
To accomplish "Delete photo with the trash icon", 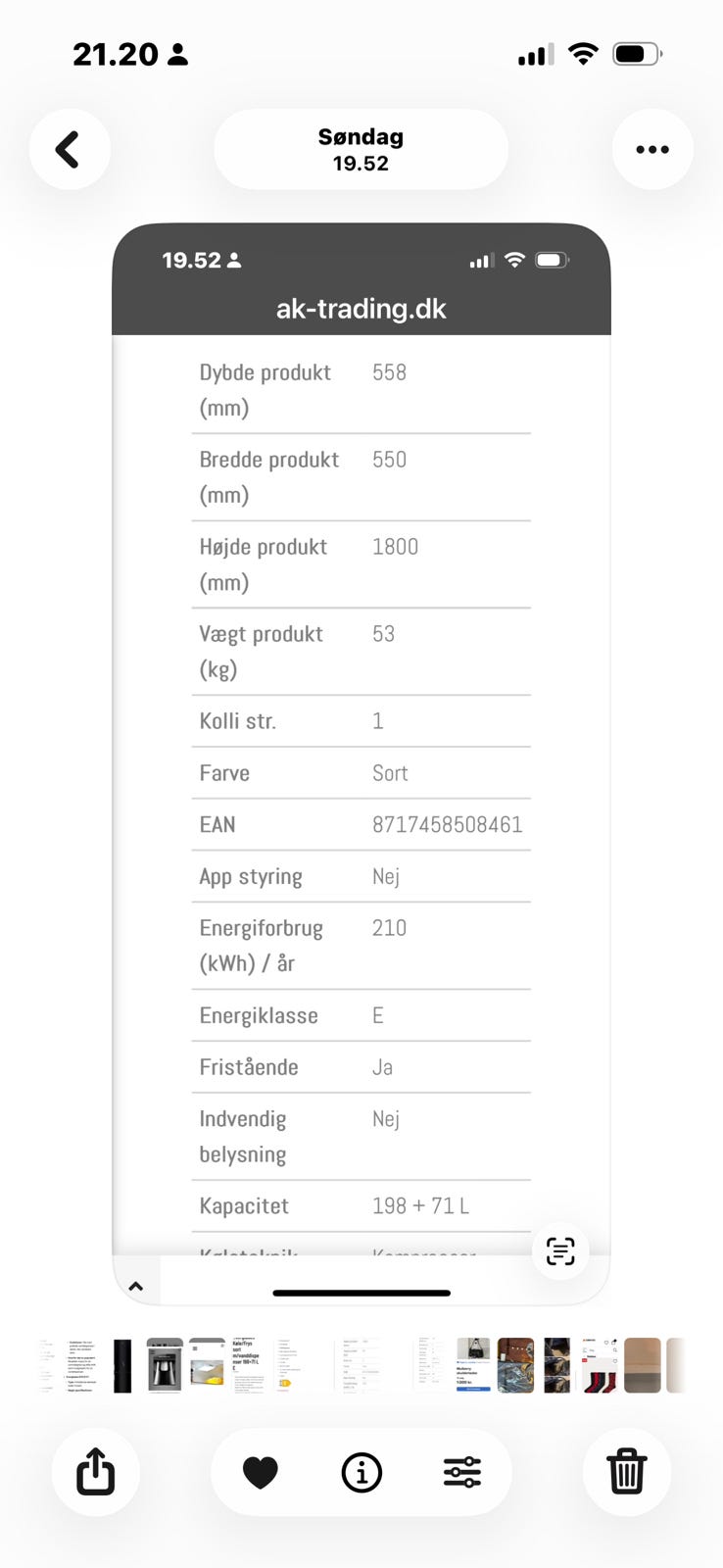I will [x=626, y=1472].
